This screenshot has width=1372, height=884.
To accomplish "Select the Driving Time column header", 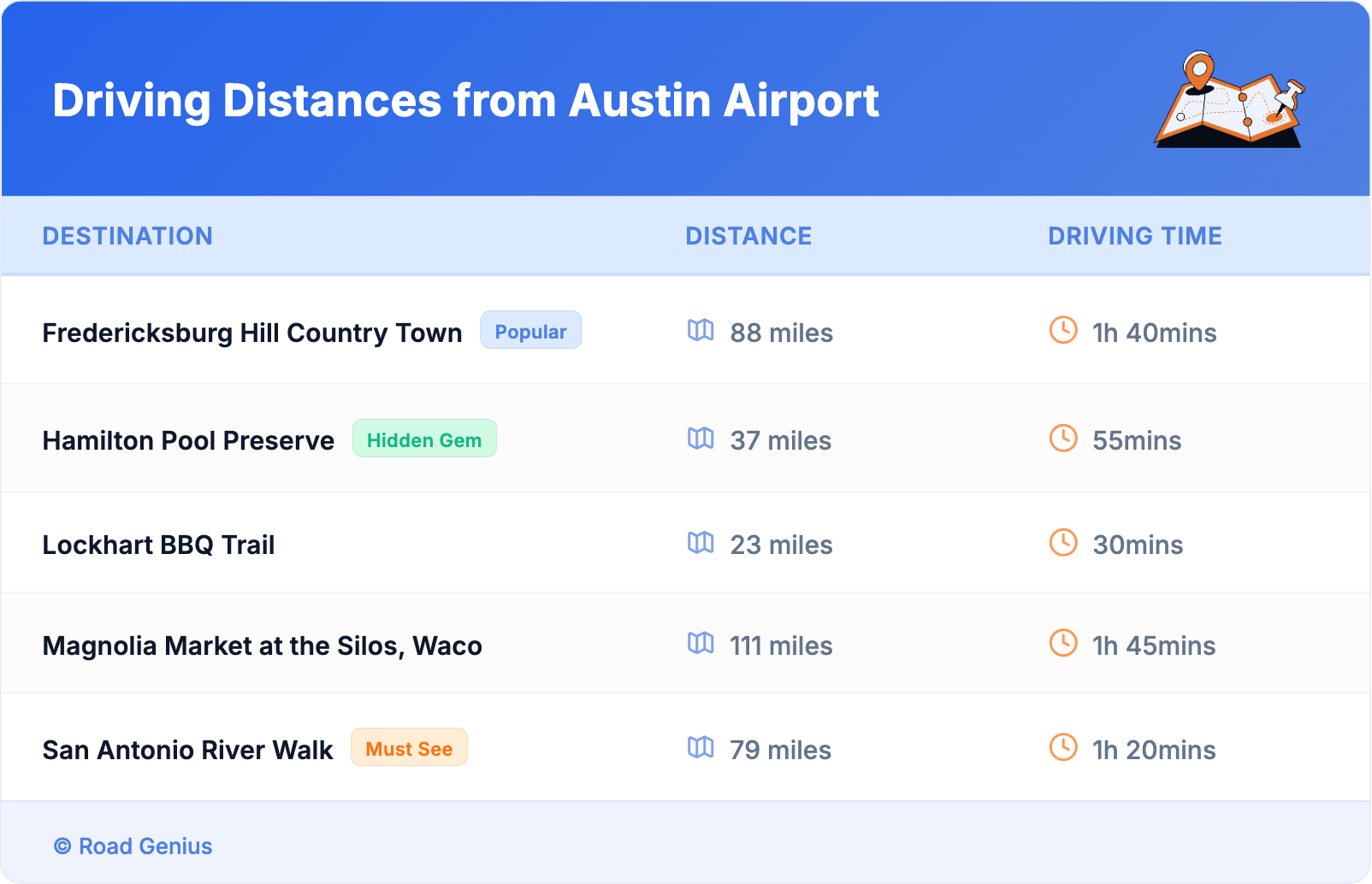I will click(x=1134, y=236).
